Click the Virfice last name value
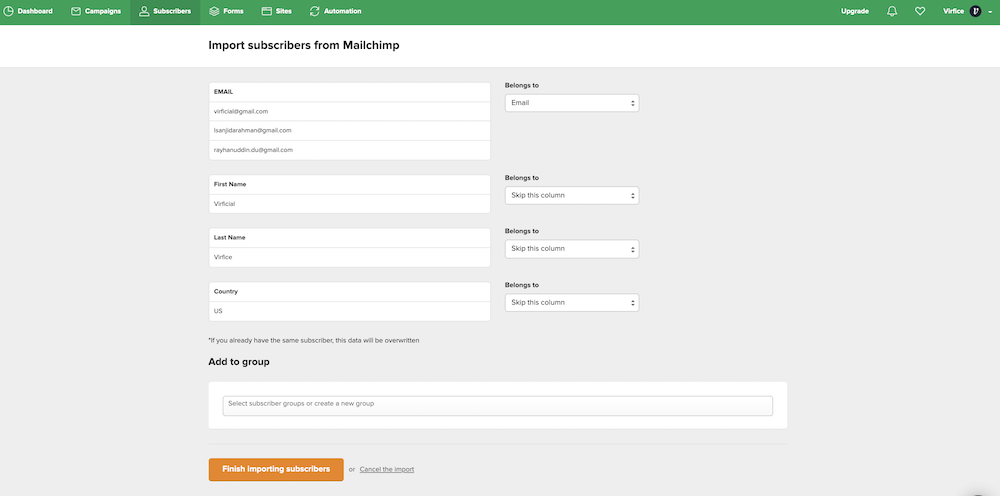Viewport: 1000px width, 496px height. click(x=349, y=257)
